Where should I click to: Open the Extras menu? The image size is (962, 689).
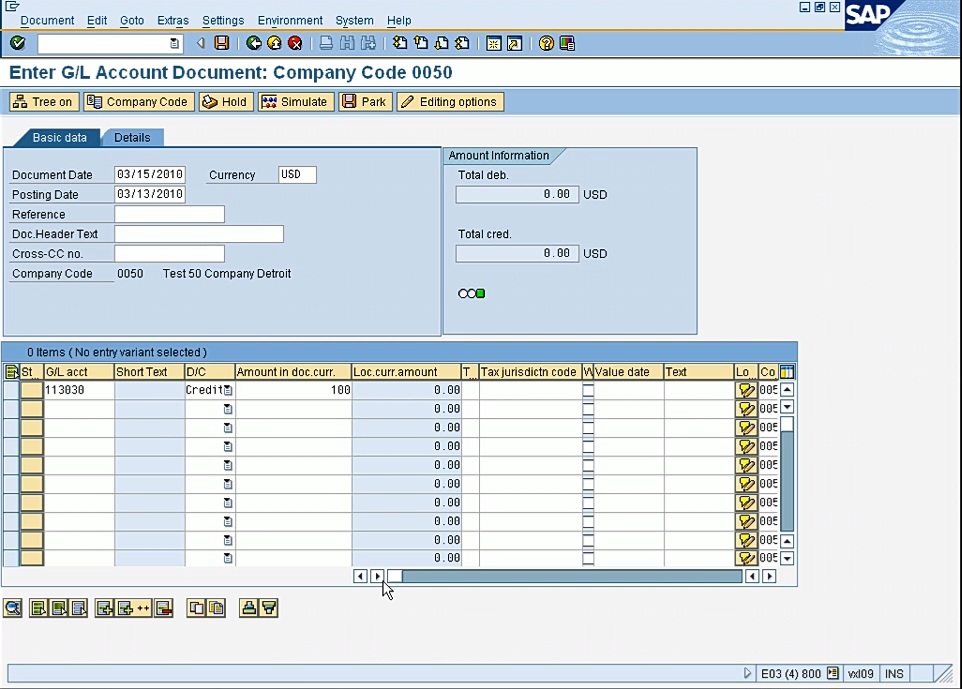173,20
